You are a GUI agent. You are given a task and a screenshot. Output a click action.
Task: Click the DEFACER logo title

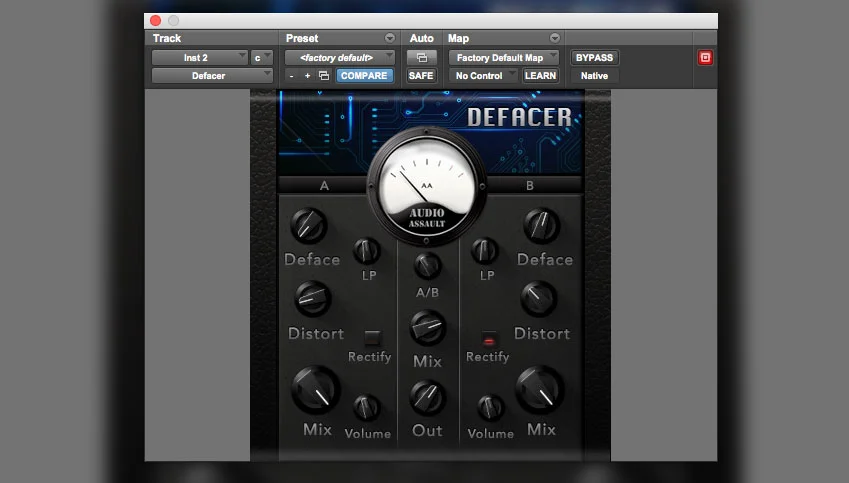coord(519,118)
